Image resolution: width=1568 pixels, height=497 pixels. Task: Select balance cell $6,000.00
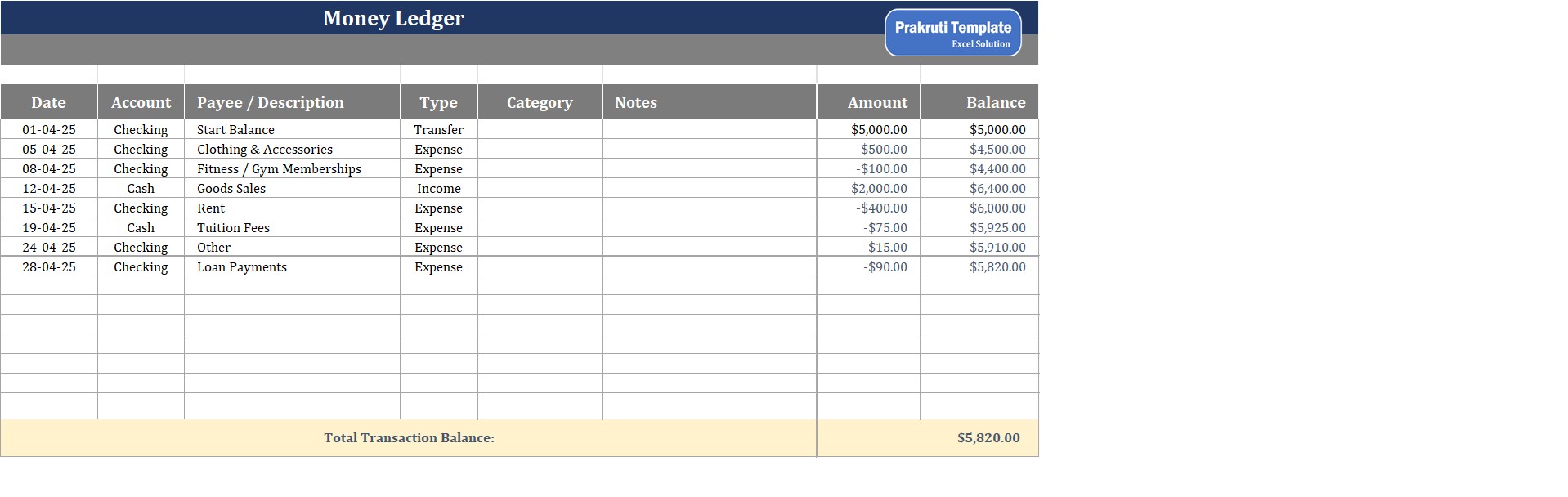click(979, 208)
